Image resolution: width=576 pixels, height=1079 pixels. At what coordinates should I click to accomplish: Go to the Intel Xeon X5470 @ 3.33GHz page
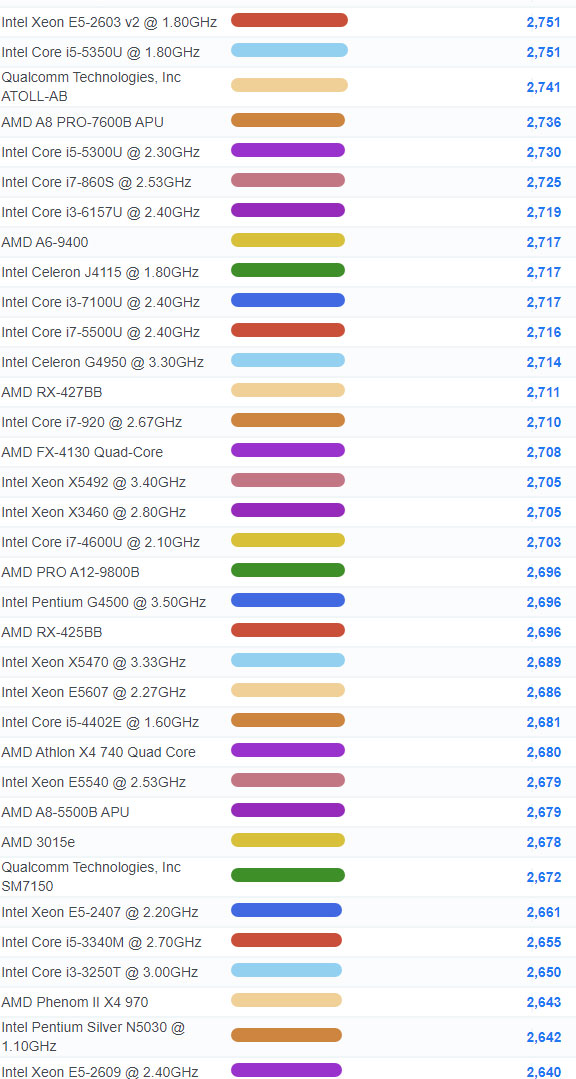(x=94, y=662)
